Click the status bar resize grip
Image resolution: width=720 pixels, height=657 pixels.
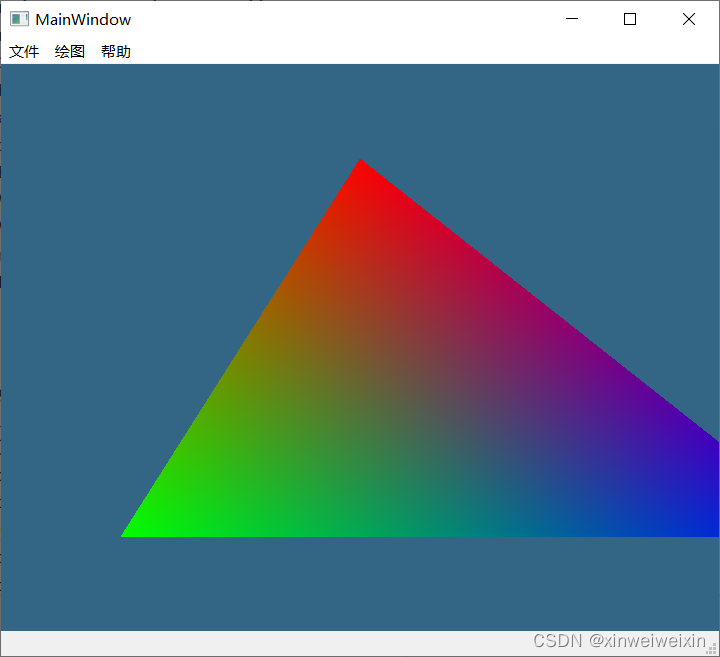click(712, 647)
